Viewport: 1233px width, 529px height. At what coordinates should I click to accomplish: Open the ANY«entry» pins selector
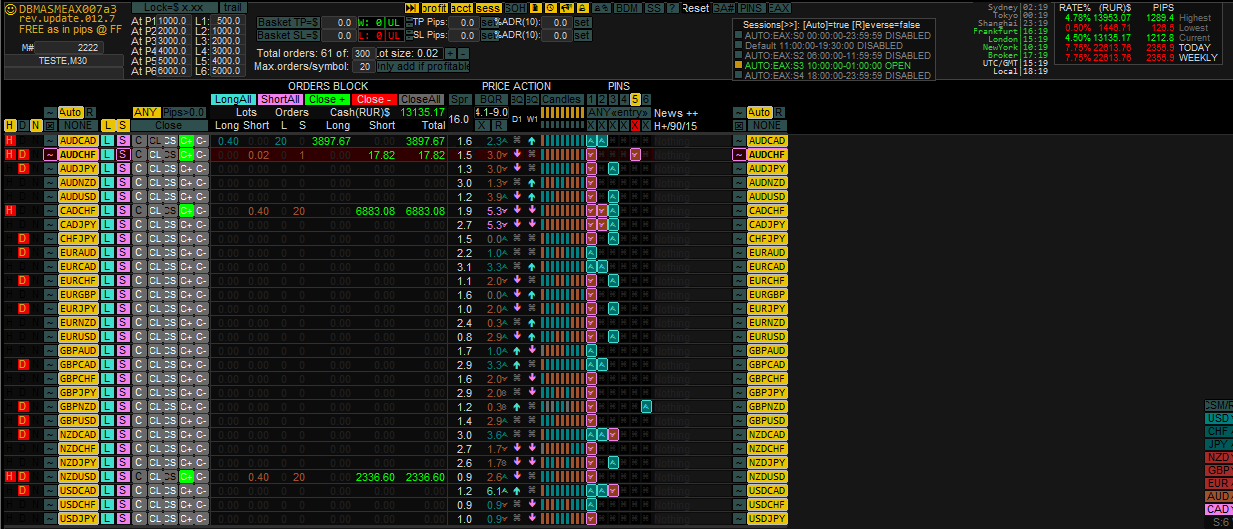pos(618,112)
